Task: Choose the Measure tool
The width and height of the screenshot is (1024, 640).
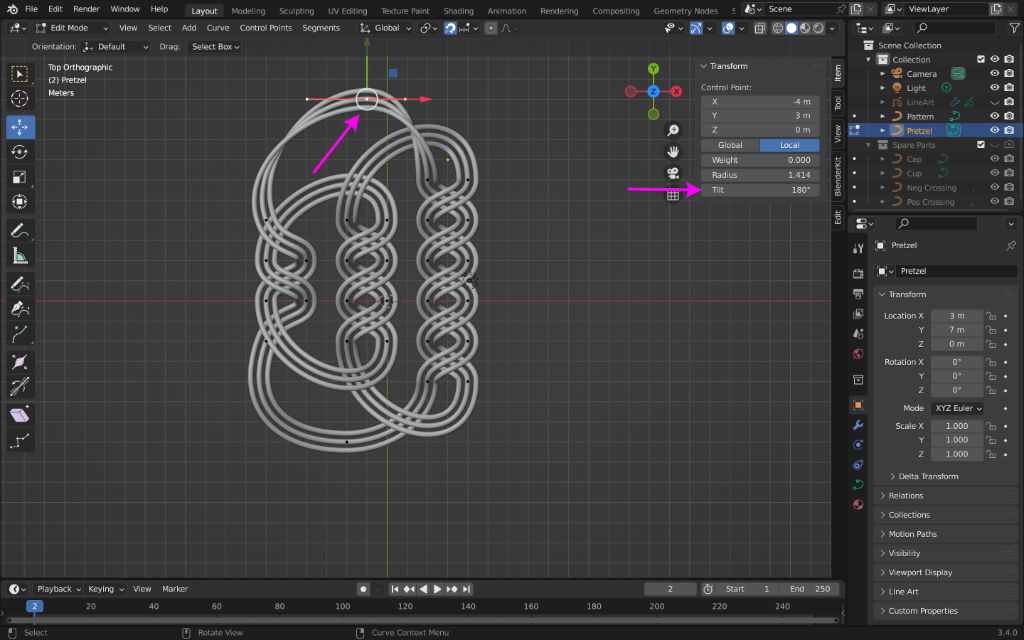Action: click(x=20, y=255)
